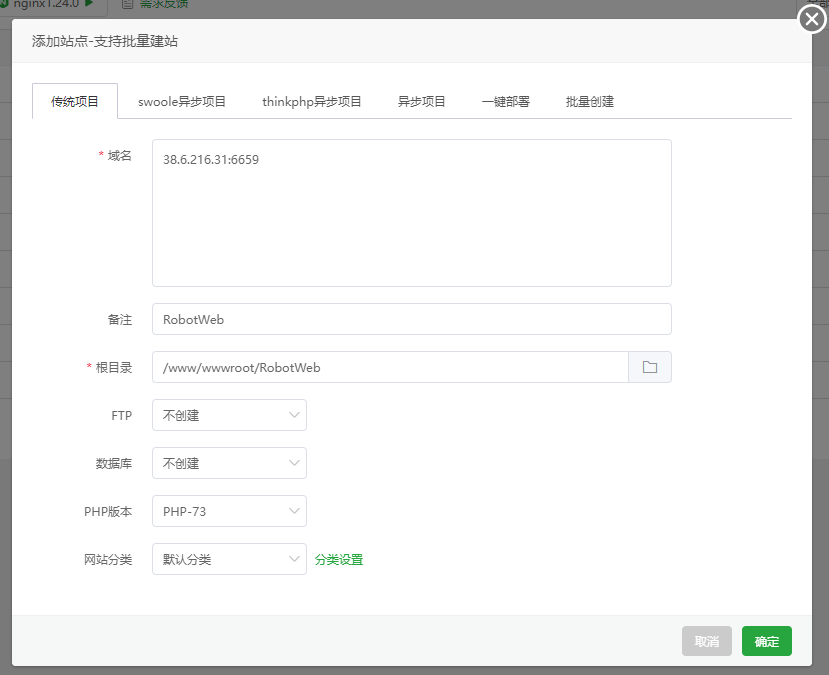Click the 数据库 dropdown chevron
829x675 pixels.
click(x=295, y=463)
